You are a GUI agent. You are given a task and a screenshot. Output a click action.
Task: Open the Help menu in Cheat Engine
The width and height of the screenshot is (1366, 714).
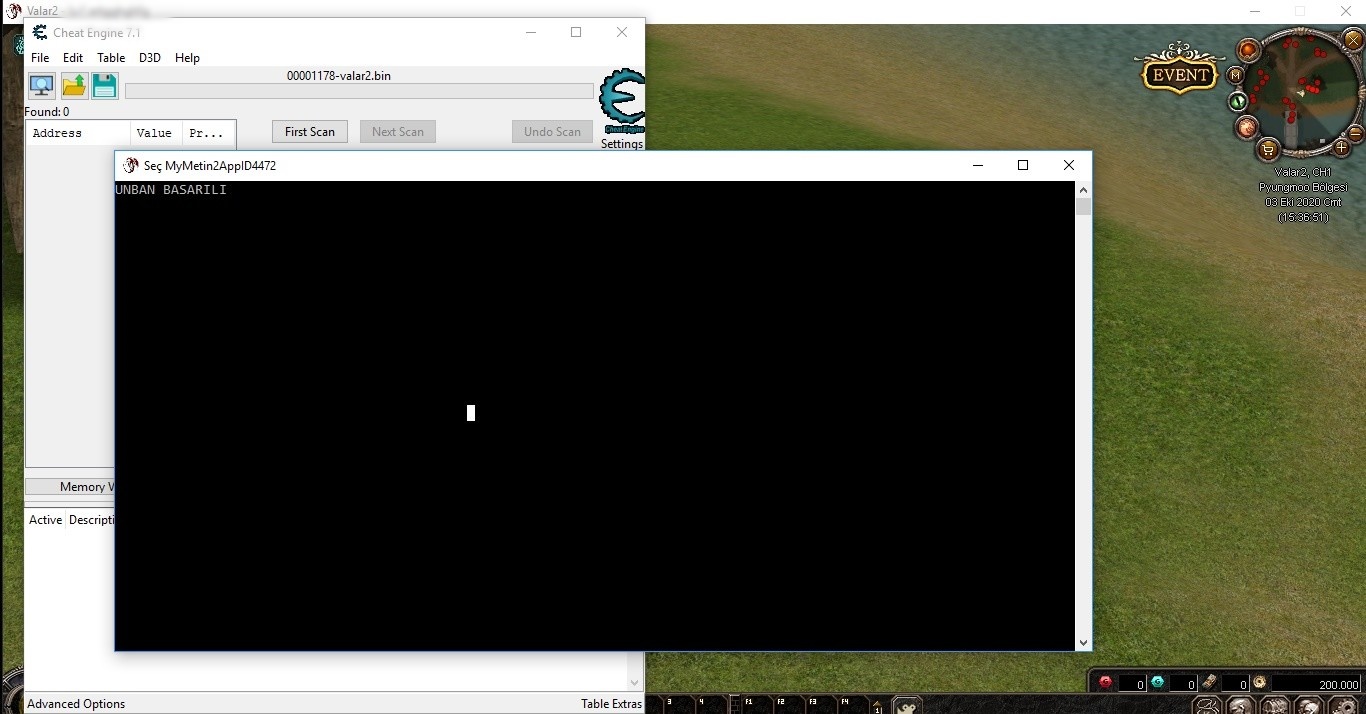point(187,58)
